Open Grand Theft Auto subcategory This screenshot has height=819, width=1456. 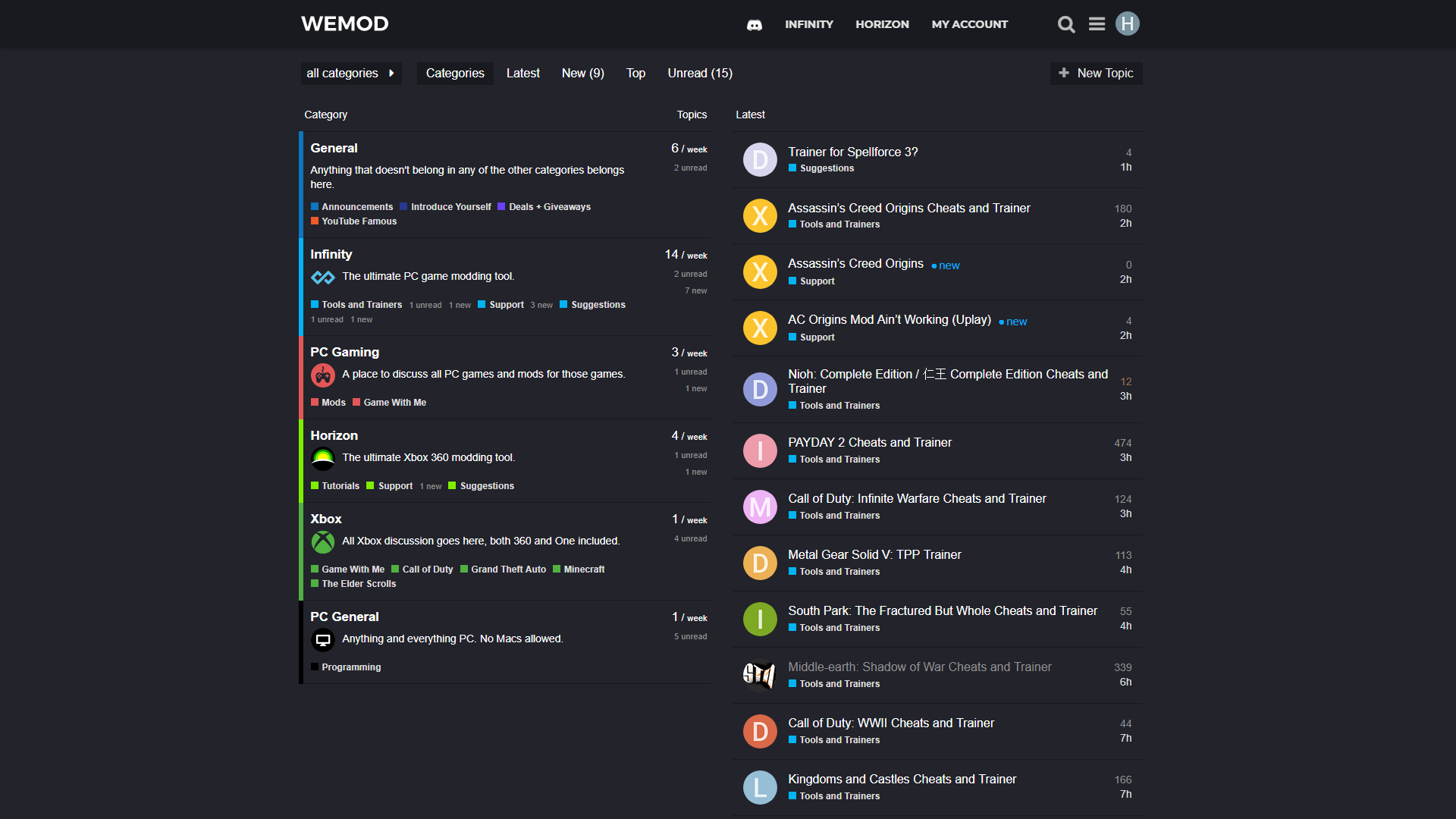[504, 570]
